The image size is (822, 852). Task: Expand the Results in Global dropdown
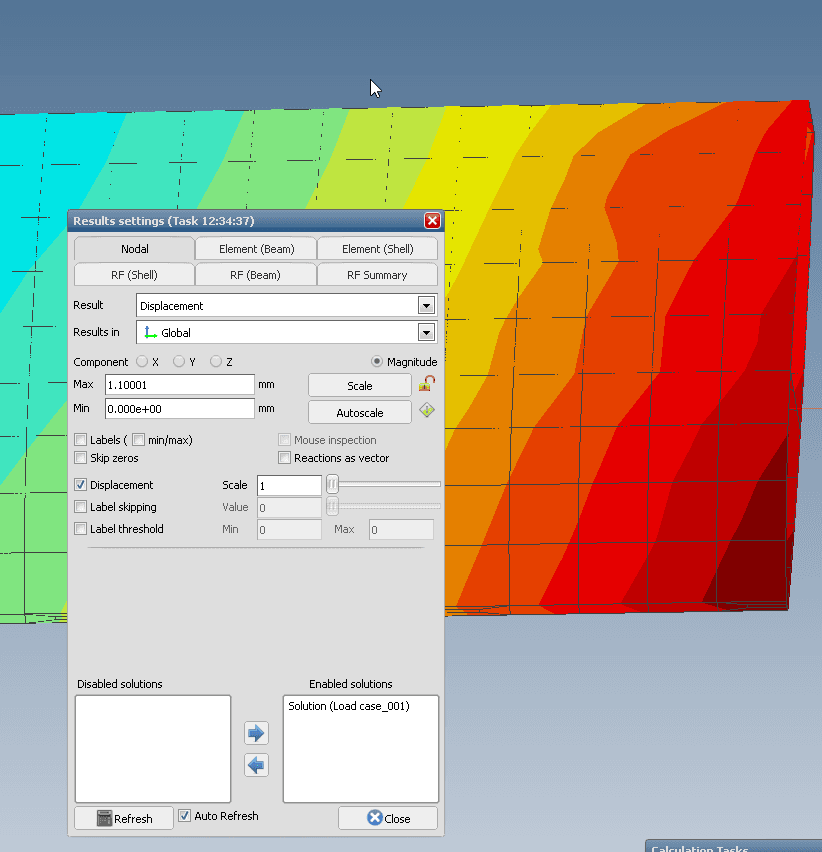(426, 333)
